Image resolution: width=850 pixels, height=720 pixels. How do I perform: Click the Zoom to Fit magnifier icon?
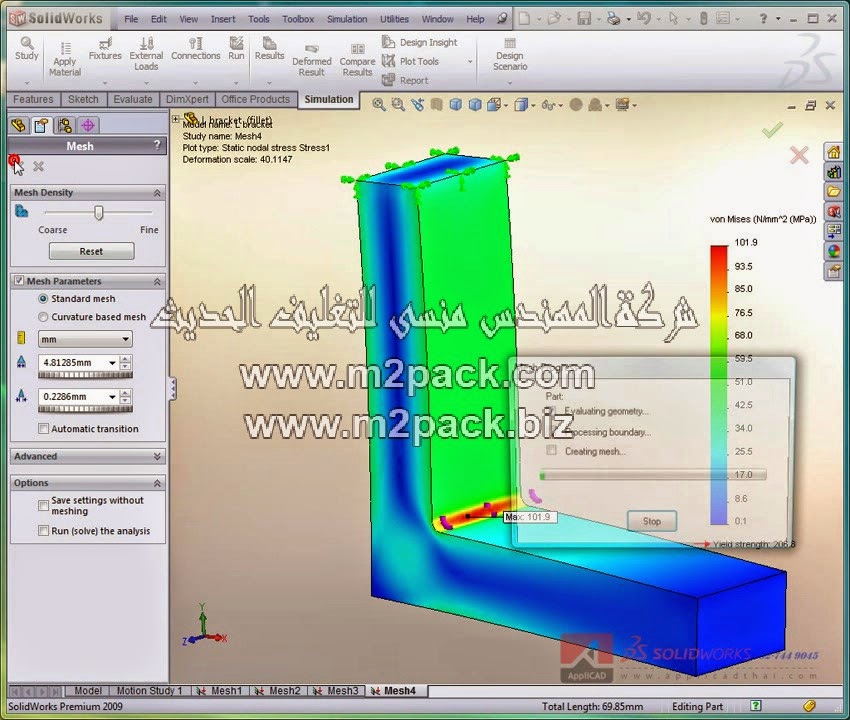point(379,105)
